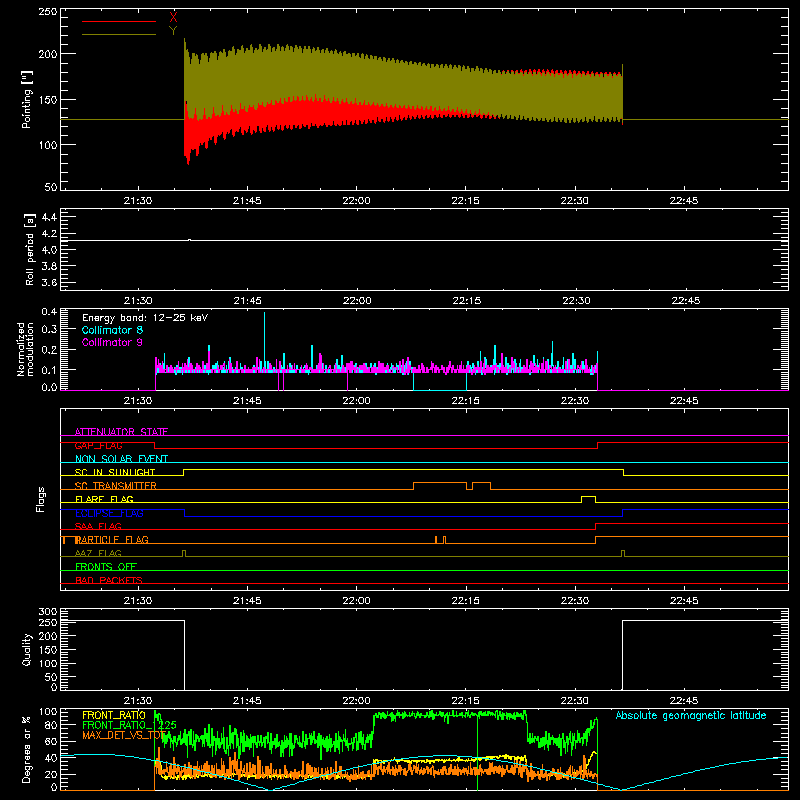Image resolution: width=800 pixels, height=800 pixels.
Task: Select the PARTICLE_FLAG label
Action: pos(112,539)
